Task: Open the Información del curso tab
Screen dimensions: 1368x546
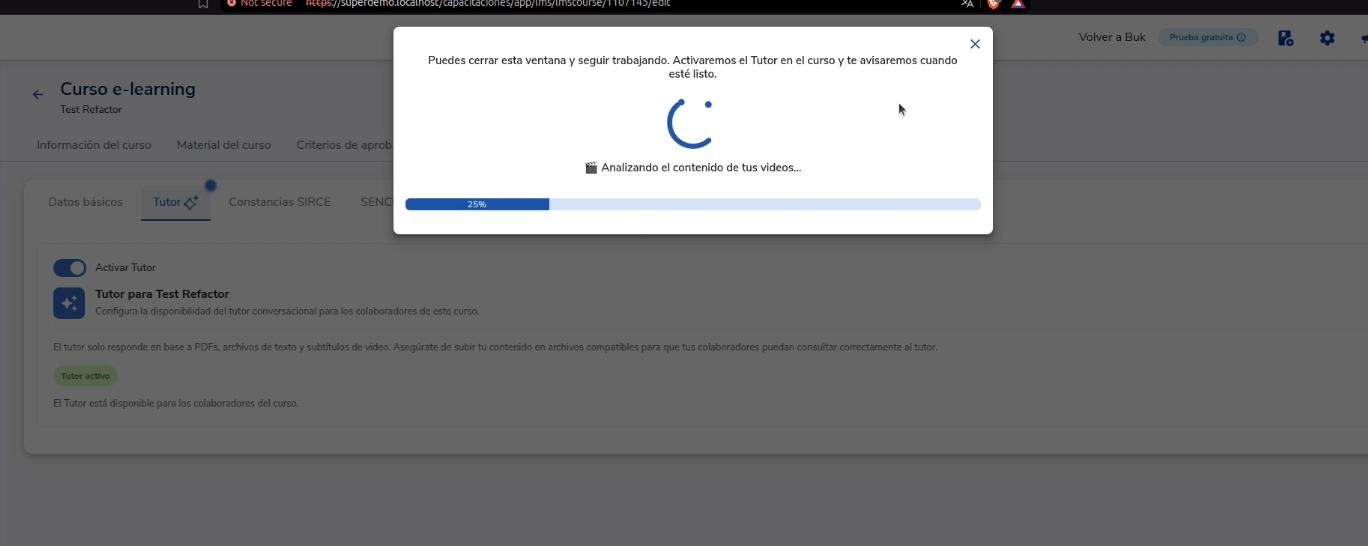Action: click(x=94, y=145)
